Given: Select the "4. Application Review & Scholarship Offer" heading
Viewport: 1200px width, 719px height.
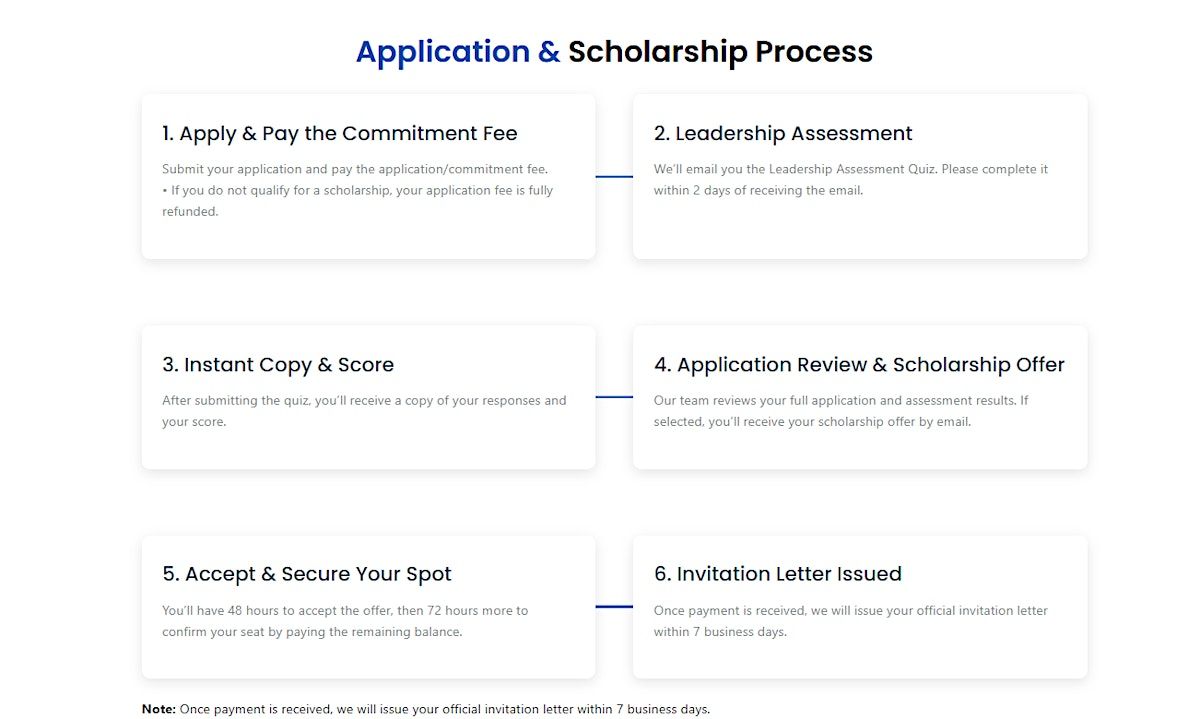Looking at the screenshot, I should (859, 365).
